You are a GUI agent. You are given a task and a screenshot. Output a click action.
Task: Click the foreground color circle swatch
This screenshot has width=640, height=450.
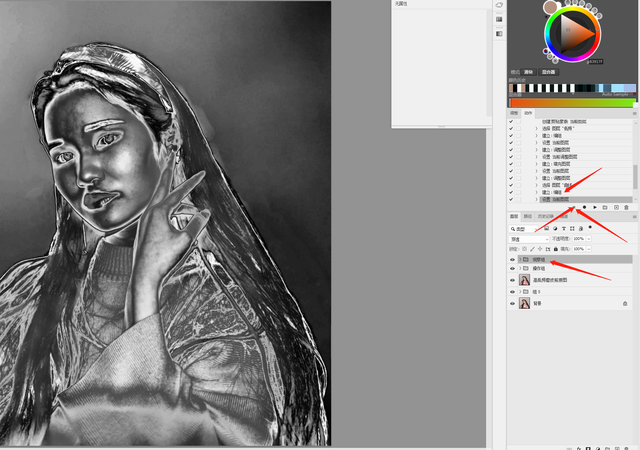(x=550, y=7)
